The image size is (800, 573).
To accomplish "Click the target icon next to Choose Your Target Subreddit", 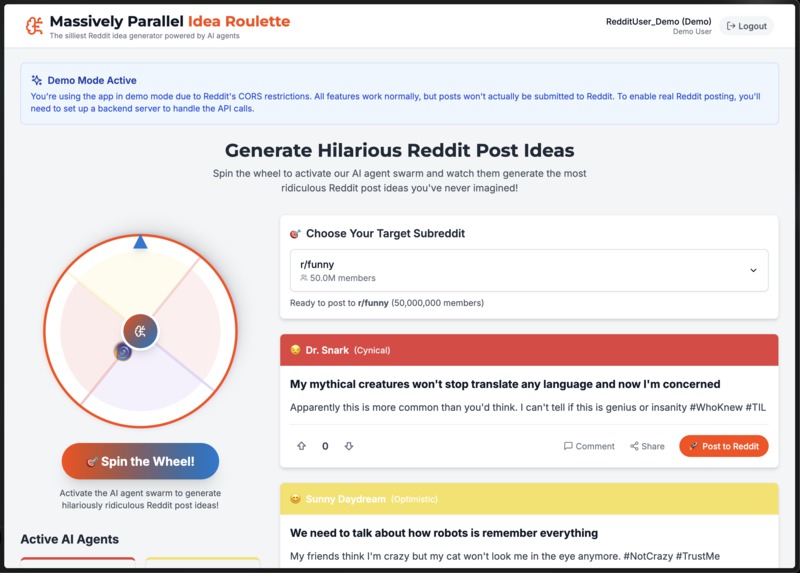I will [x=295, y=234].
